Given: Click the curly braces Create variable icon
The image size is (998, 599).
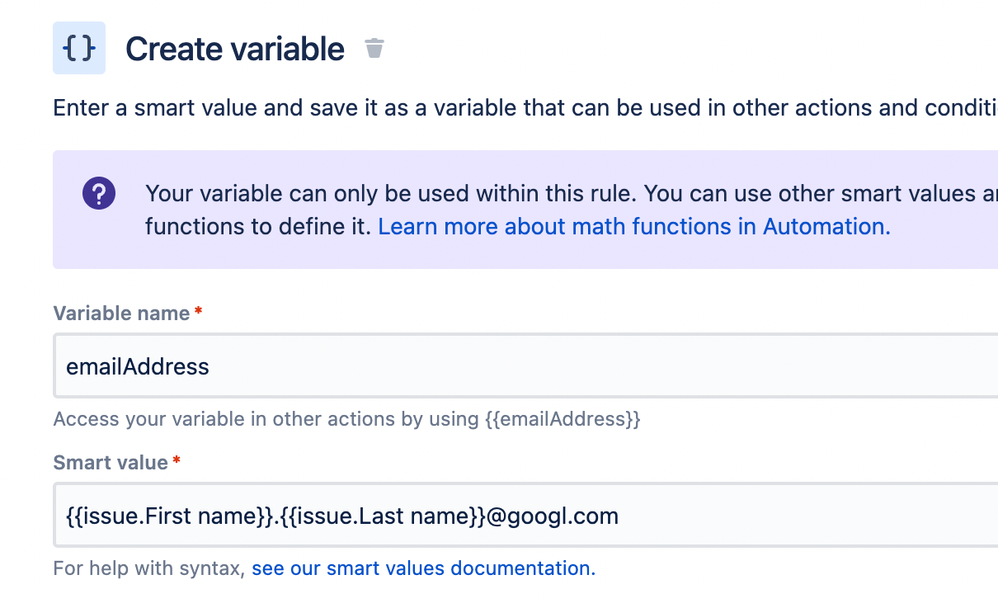Looking at the screenshot, I should point(79,48).
